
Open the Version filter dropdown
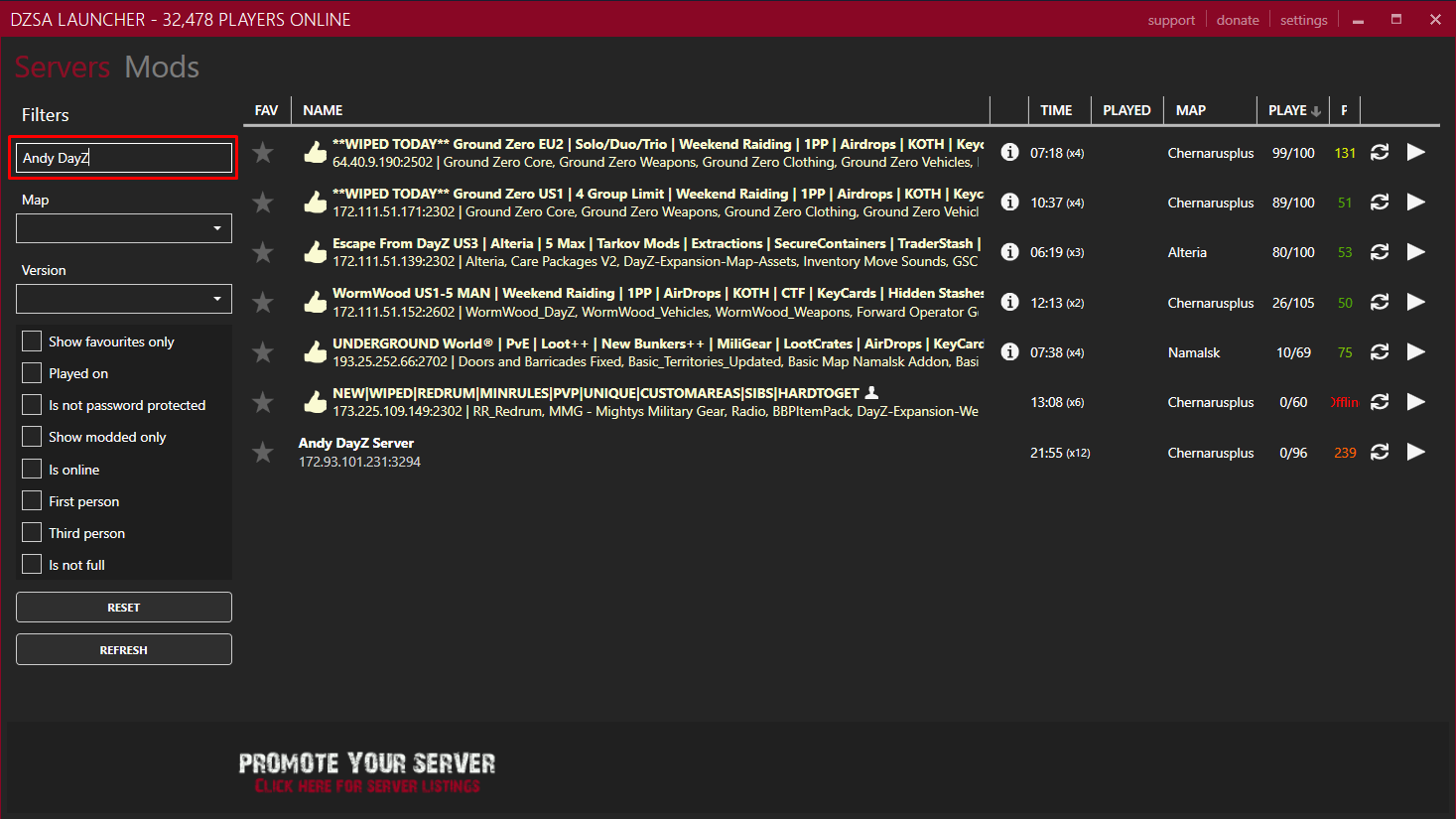[123, 299]
